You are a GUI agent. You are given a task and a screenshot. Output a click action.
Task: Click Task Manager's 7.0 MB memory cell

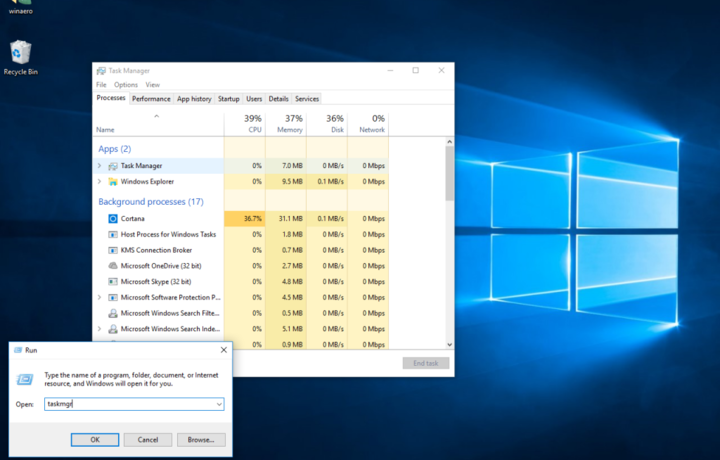286,166
